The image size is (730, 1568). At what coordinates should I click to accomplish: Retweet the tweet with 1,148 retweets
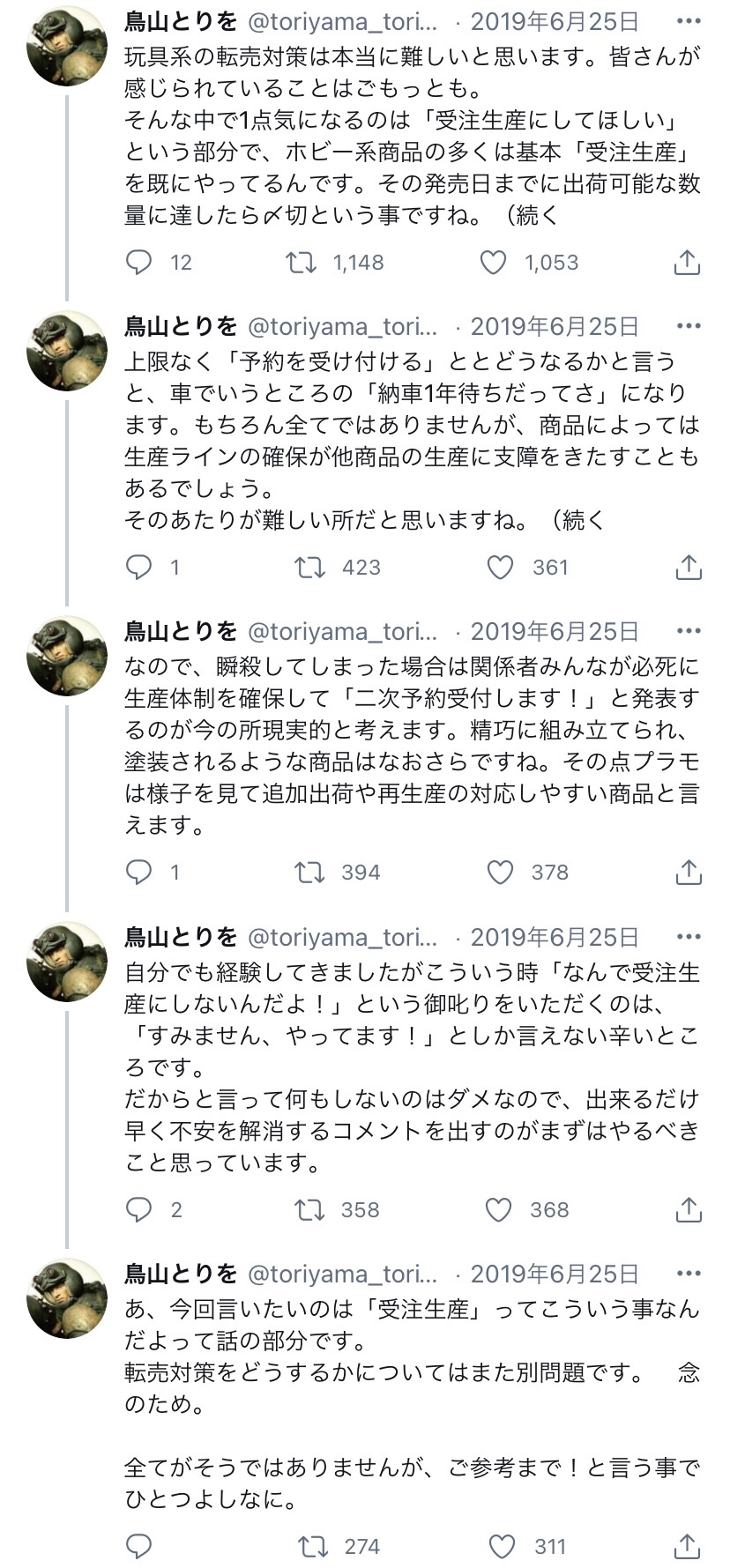[x=302, y=262]
